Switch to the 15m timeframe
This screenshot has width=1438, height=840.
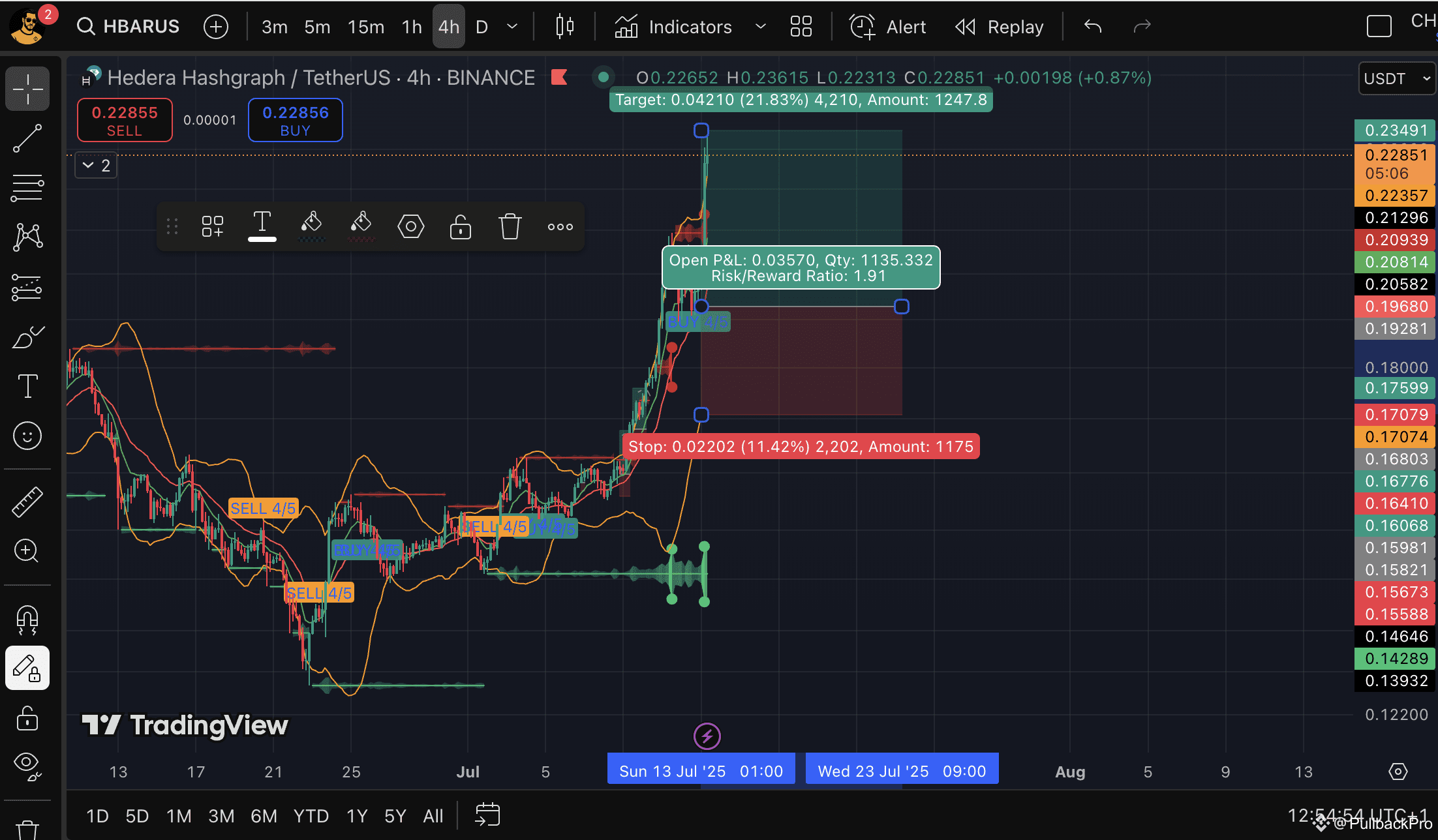coord(365,27)
